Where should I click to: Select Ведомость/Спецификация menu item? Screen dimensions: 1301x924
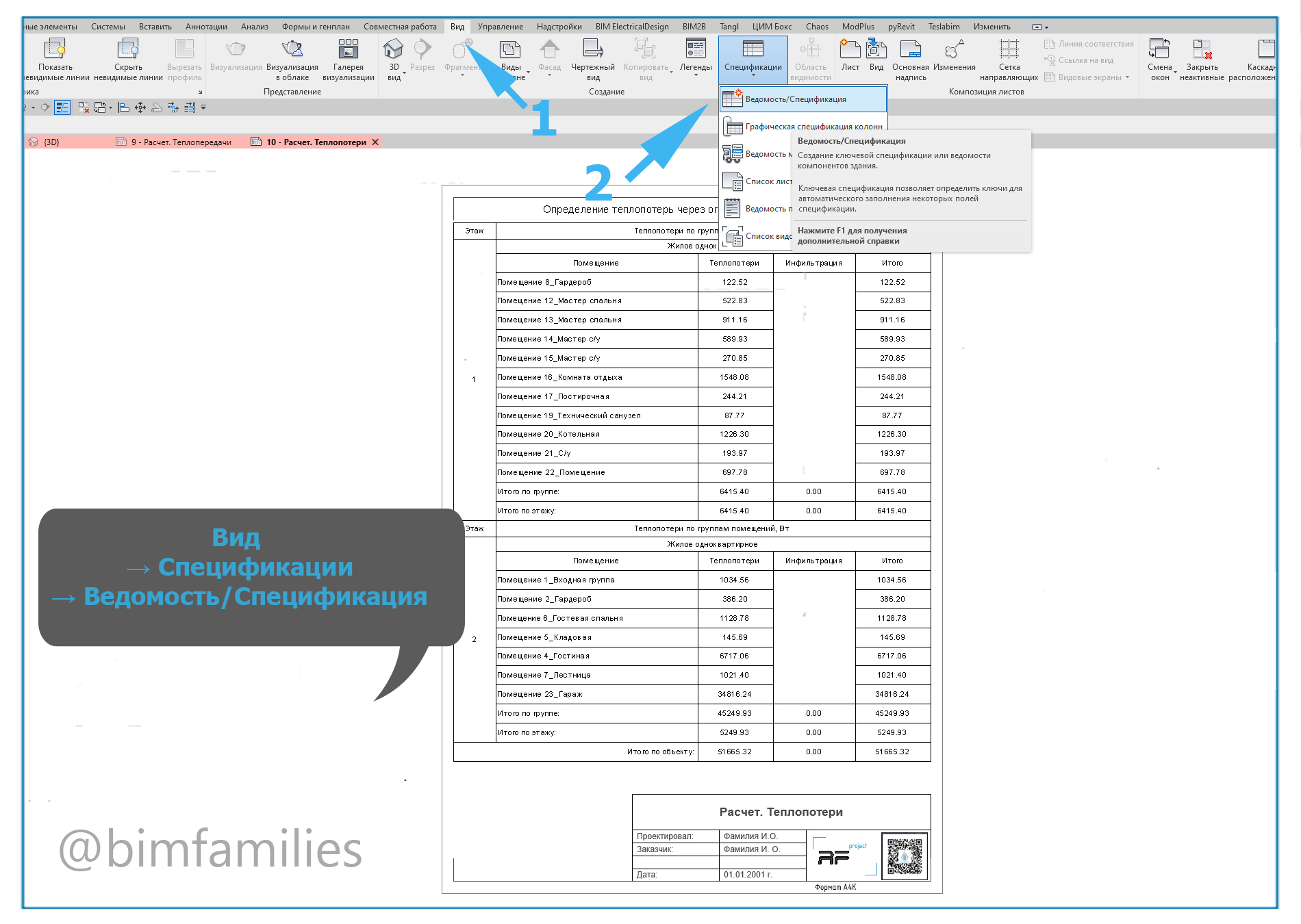[803, 99]
